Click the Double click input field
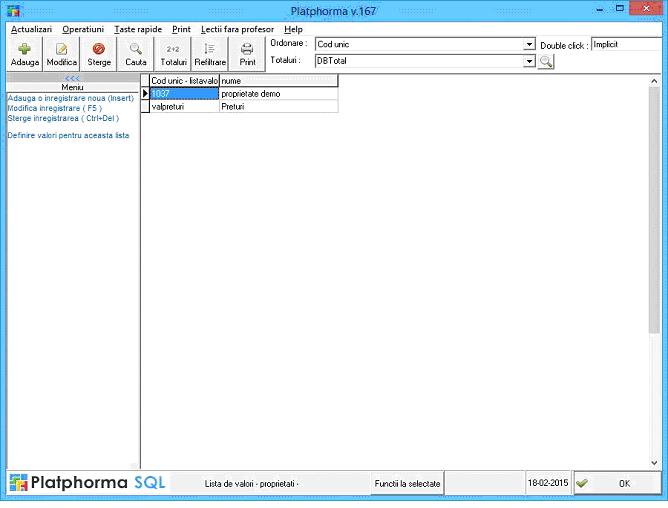The image size is (668, 508). [625, 45]
